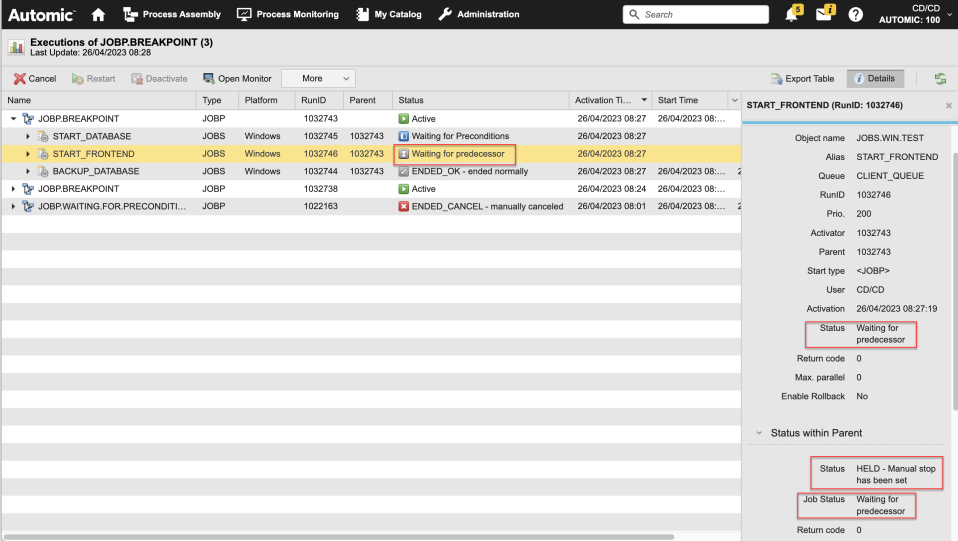Click JOBS.WIN.TEST object name value
958x541 pixels.
[890, 138]
